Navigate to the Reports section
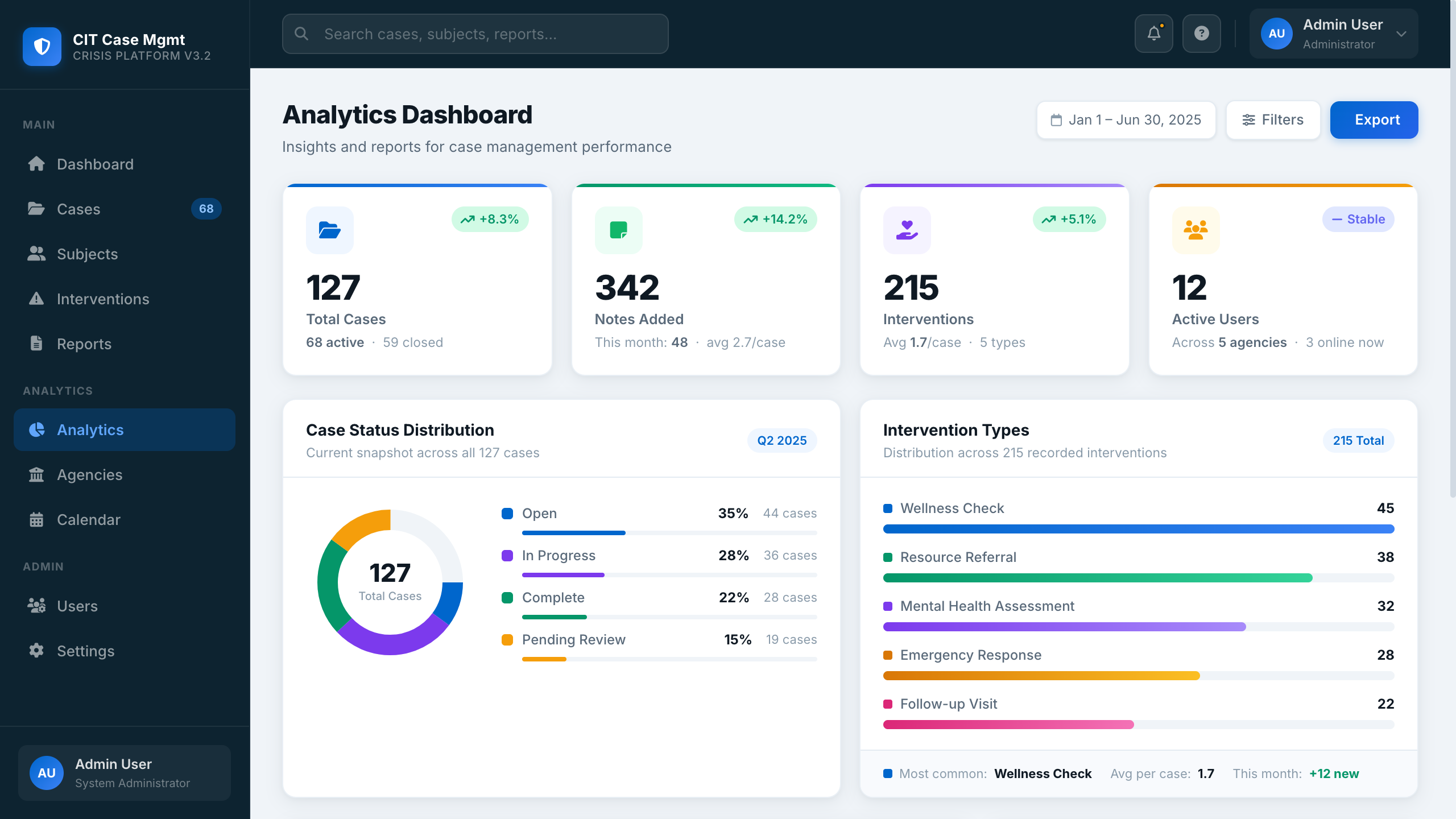The height and width of the screenshot is (819, 1456). click(x=84, y=344)
